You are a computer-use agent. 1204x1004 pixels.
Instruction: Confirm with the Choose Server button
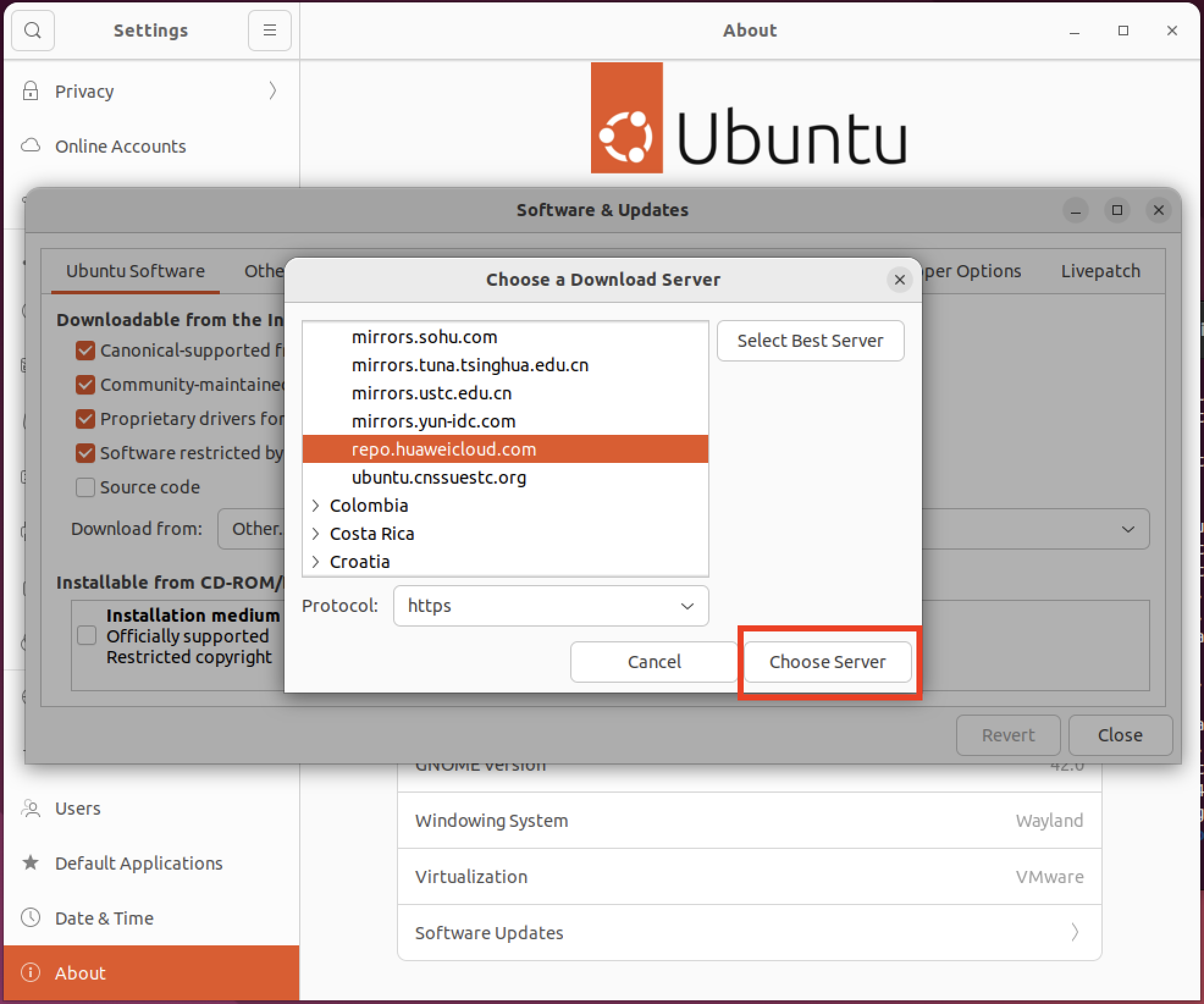click(x=828, y=662)
